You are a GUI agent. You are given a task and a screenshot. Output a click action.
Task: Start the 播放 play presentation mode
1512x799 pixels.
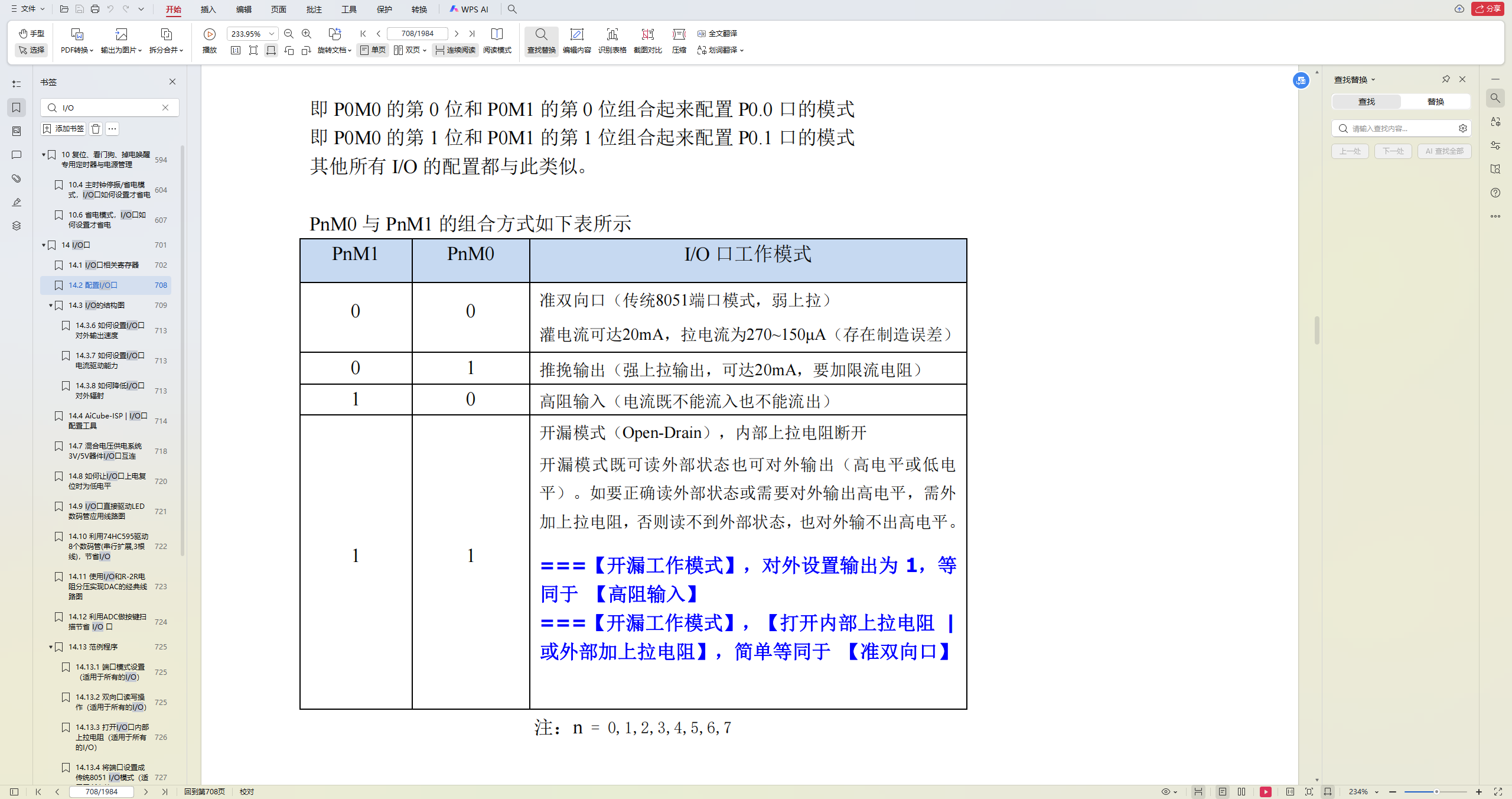(210, 41)
